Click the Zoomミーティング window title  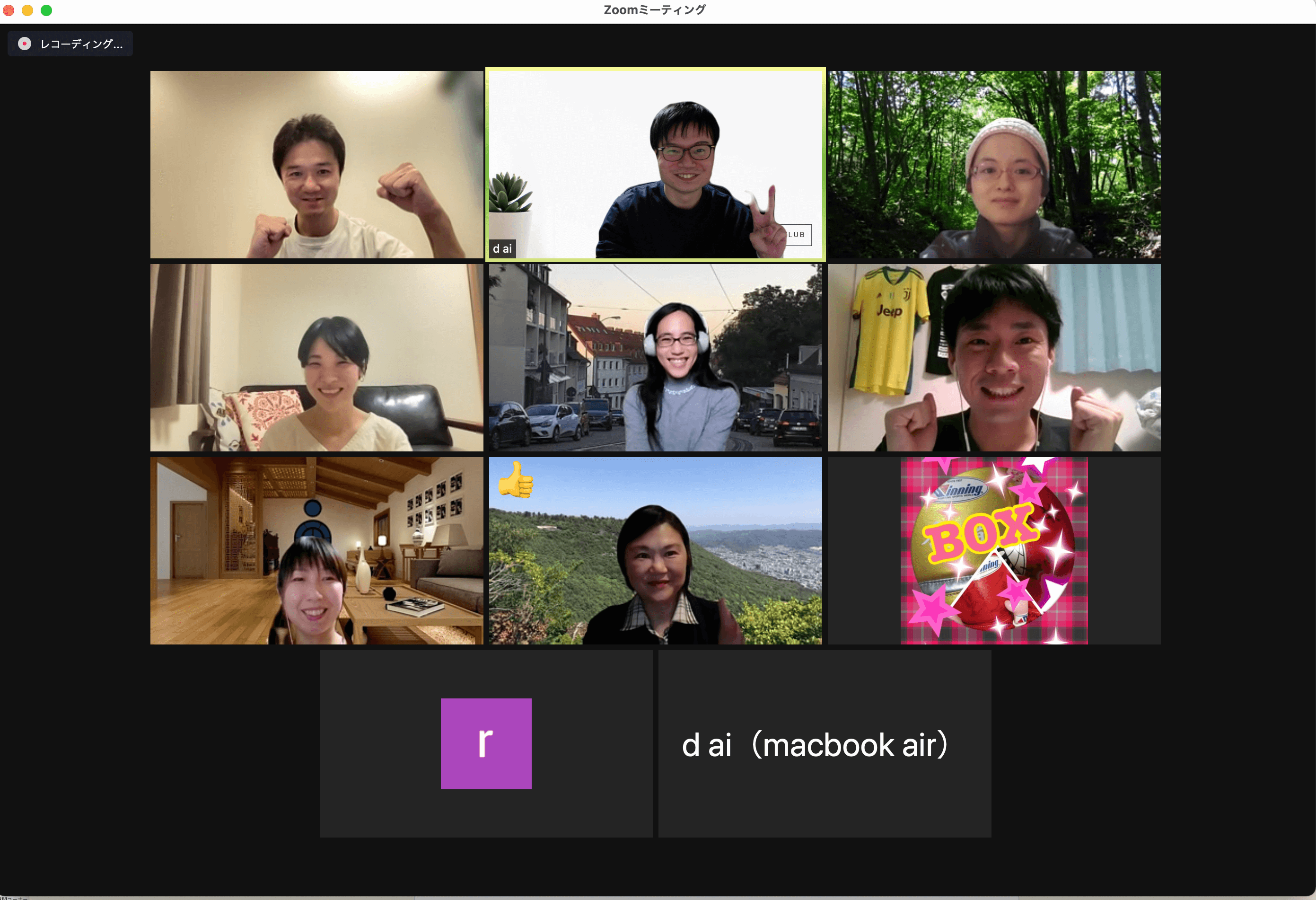(655, 9)
